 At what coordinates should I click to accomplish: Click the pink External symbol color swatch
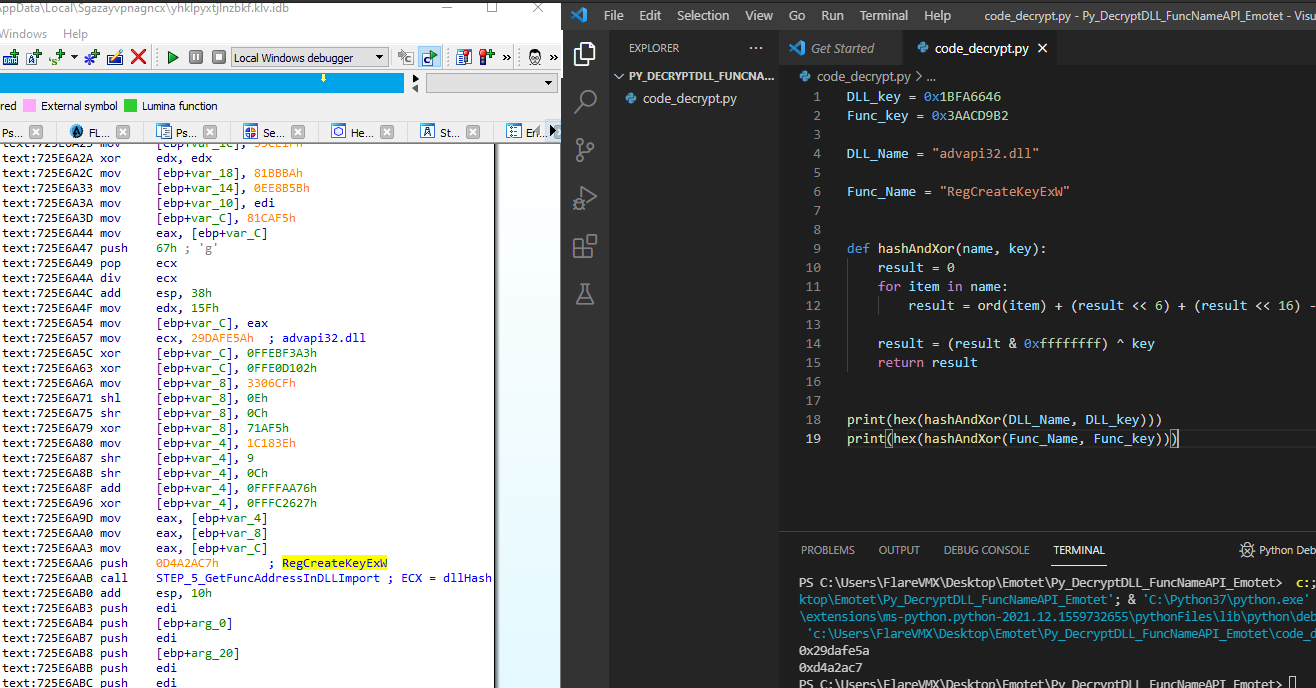click(30, 106)
